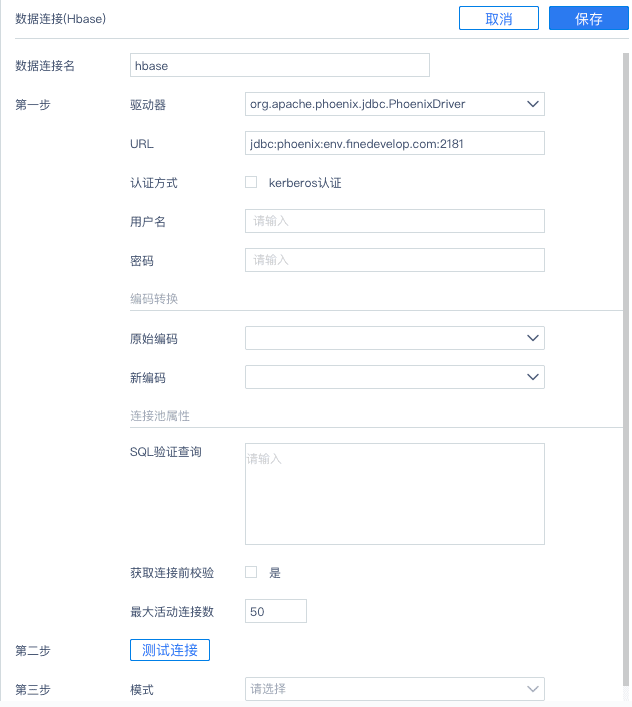Click the 原始编码 chevron arrow
This screenshot has height=707, width=632.
(x=532, y=339)
